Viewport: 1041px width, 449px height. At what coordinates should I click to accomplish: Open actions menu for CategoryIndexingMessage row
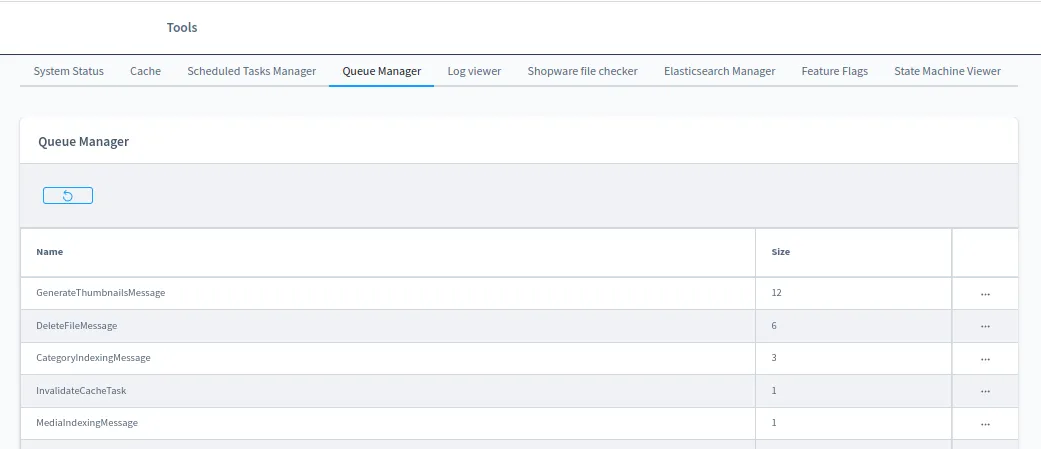[x=985, y=358]
